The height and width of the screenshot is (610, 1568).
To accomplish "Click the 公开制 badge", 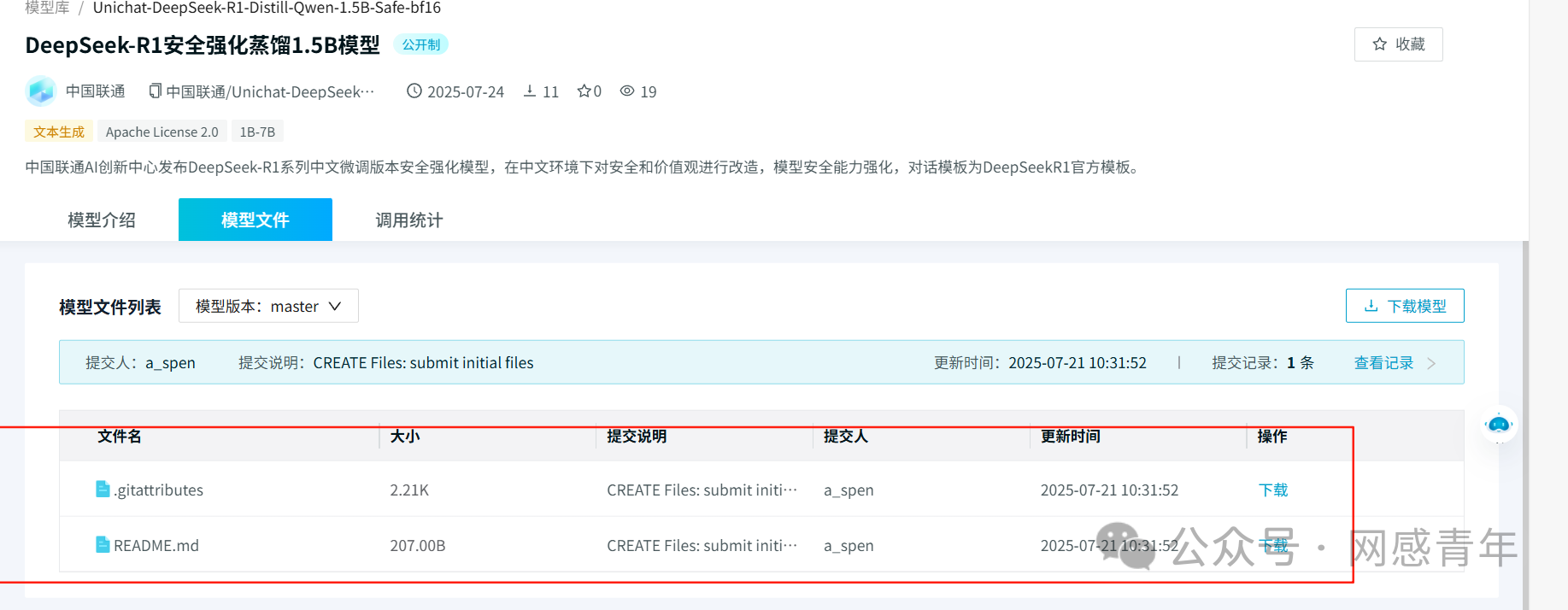I will point(421,44).
